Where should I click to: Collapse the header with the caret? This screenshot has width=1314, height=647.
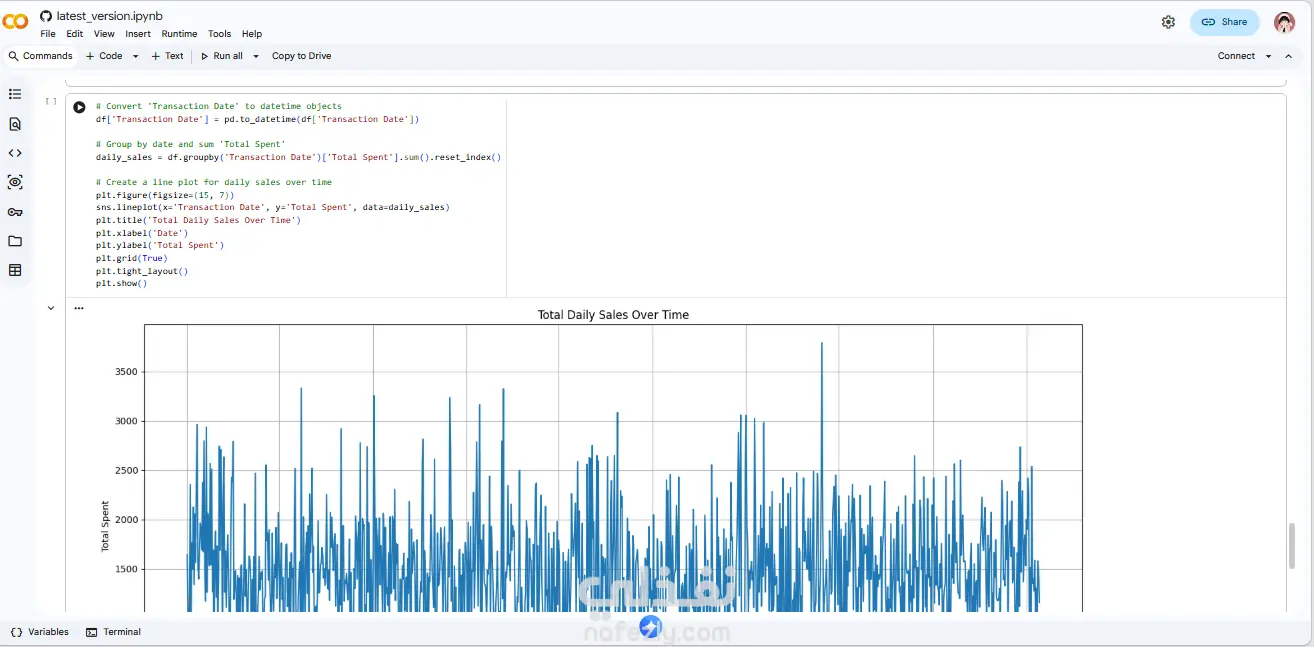coord(1291,56)
